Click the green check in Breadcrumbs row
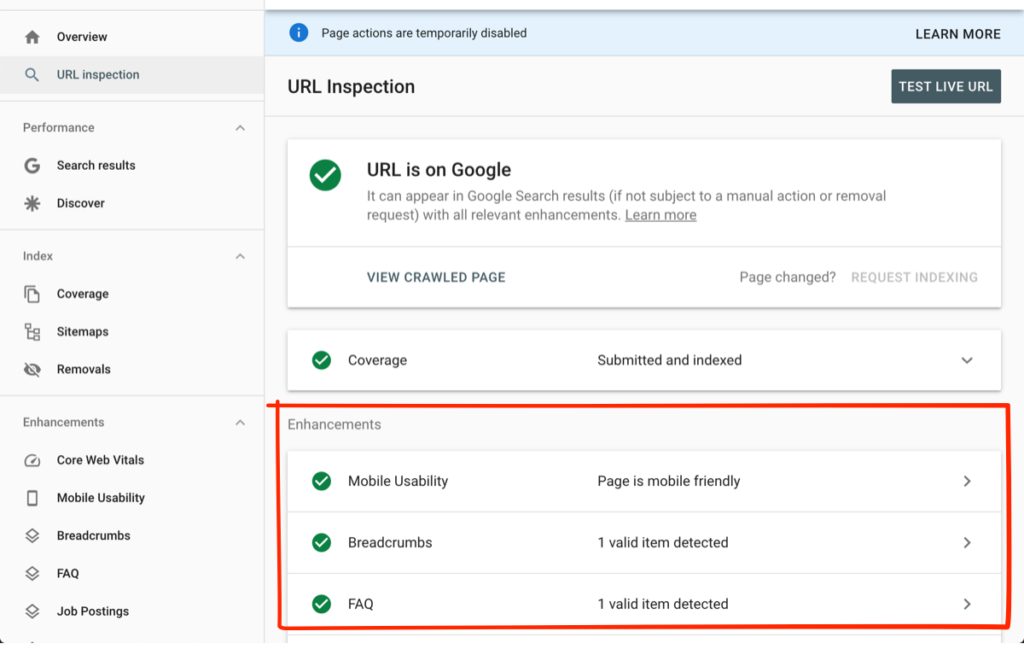Viewport: 1024px width, 649px height. (321, 543)
